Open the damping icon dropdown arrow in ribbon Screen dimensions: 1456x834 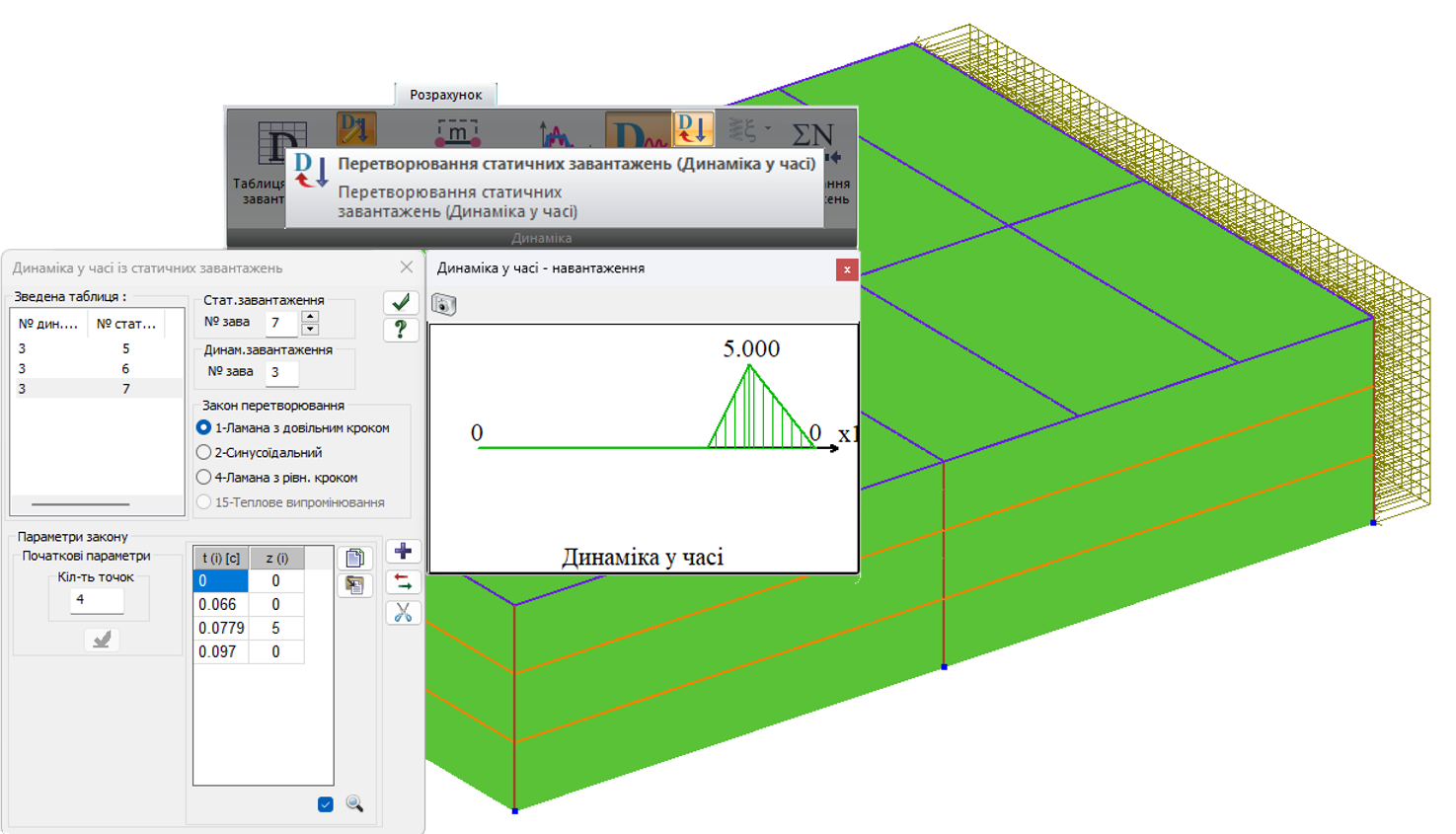(767, 128)
